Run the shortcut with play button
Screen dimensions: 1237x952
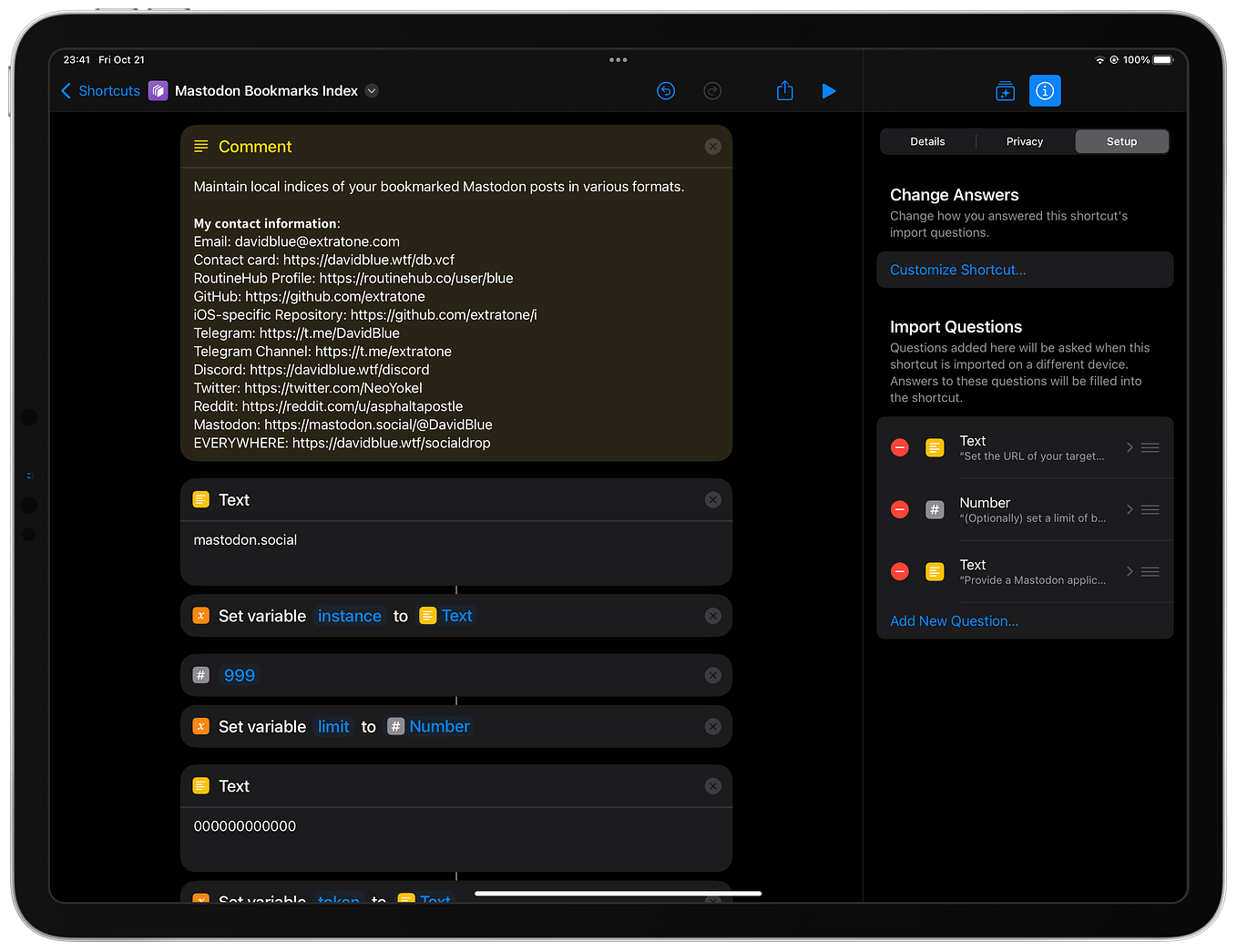coord(829,91)
